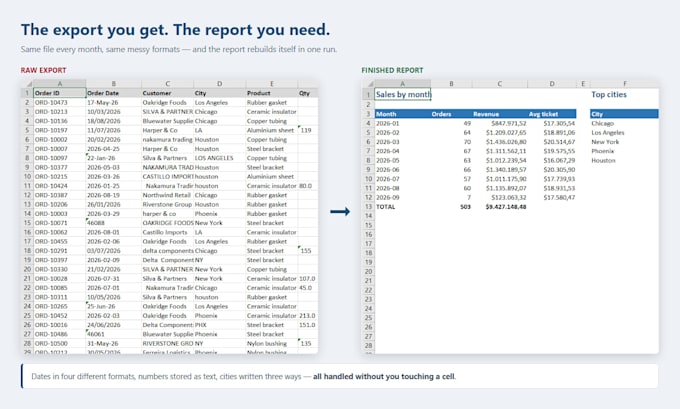Click the Top cities title cell
Image resolution: width=680 pixels, height=409 pixels.
(x=624, y=95)
